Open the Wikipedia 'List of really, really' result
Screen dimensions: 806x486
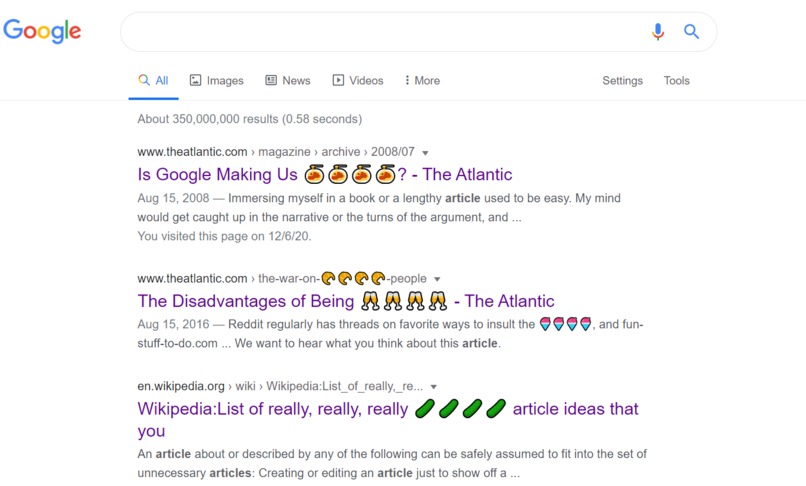point(388,419)
